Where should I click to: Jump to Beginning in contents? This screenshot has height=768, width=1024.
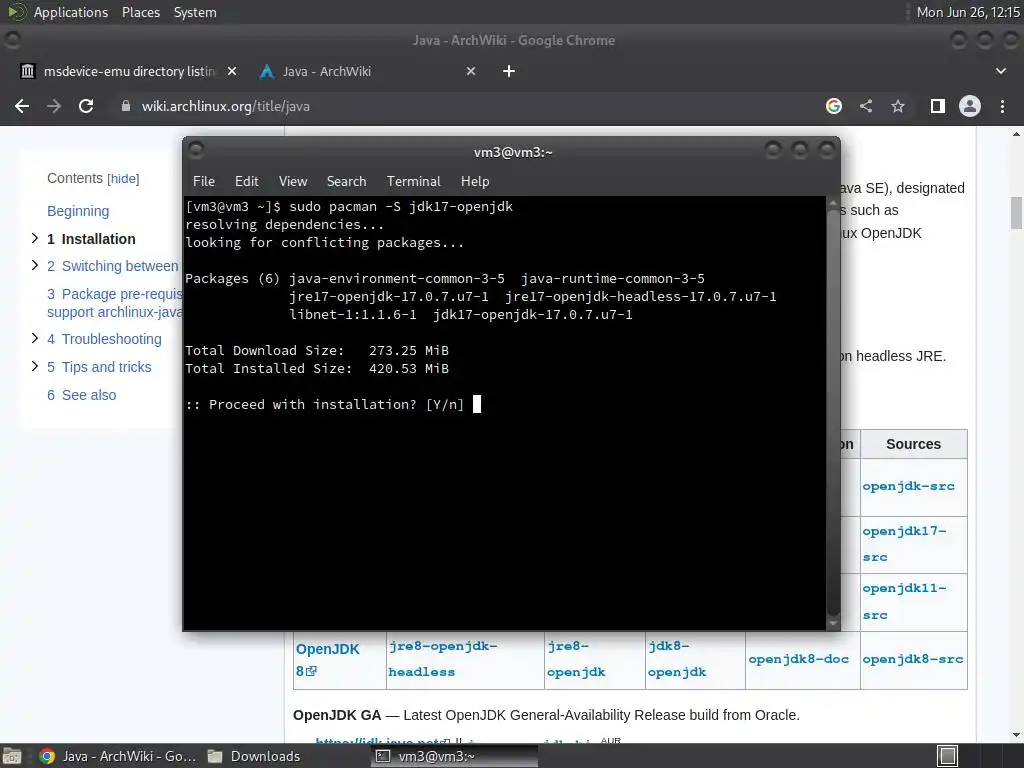point(78,211)
